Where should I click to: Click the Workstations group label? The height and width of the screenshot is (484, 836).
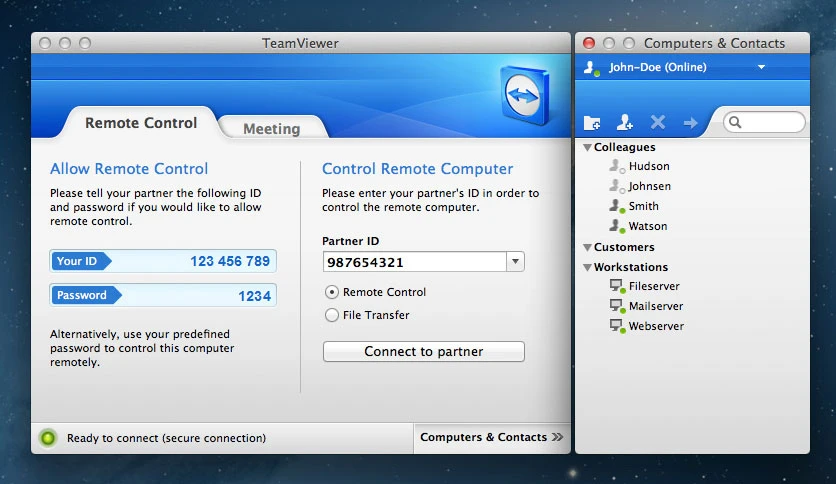tap(631, 267)
